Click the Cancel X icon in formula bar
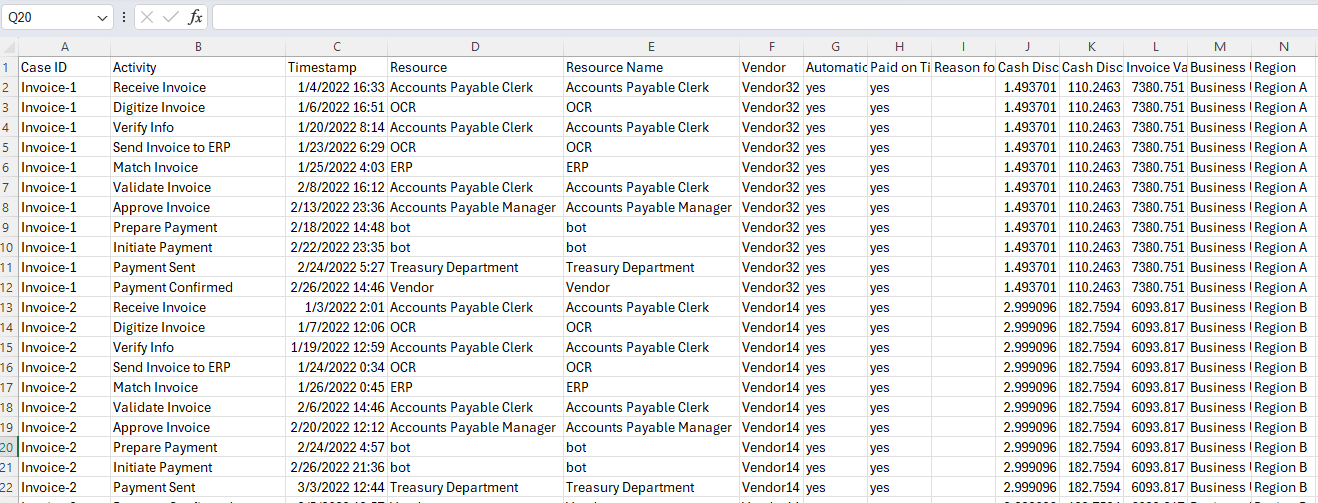This screenshot has width=1318, height=503. point(146,17)
